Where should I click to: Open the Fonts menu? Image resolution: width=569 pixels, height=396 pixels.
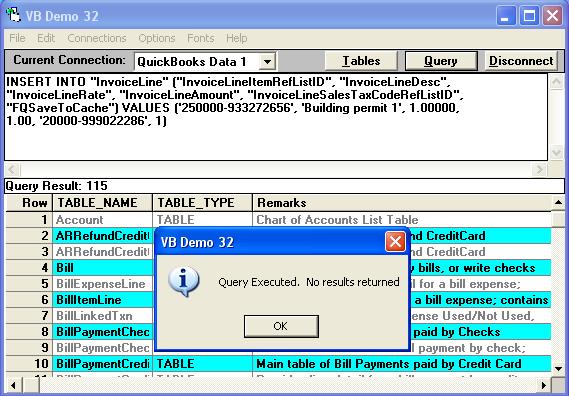(x=201, y=38)
